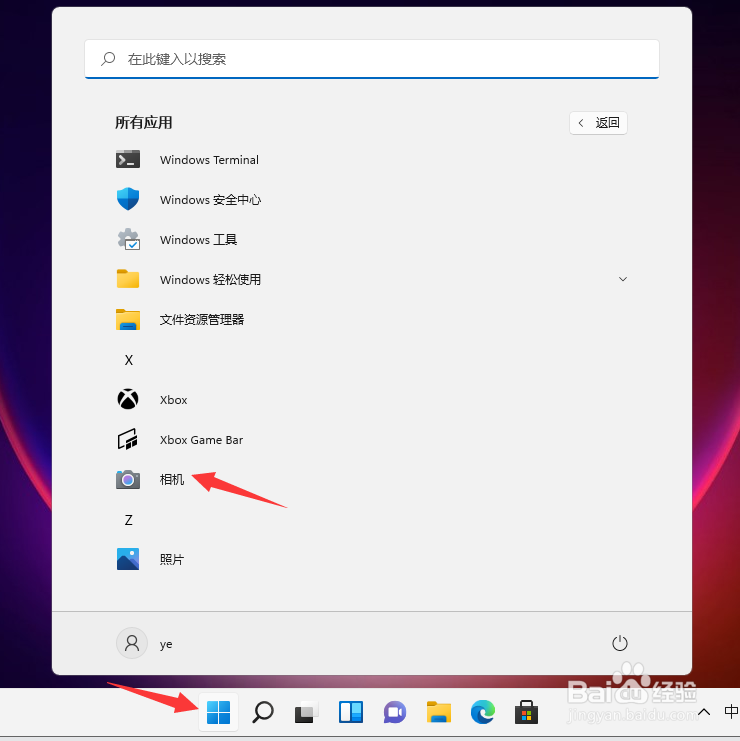
Task: Show hidden tray icons chevron
Action: [704, 712]
